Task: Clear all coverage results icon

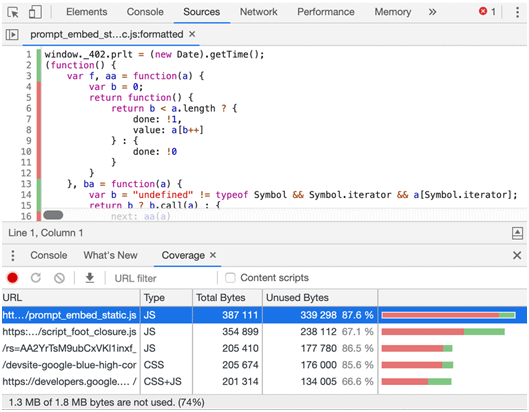Action: [59, 278]
